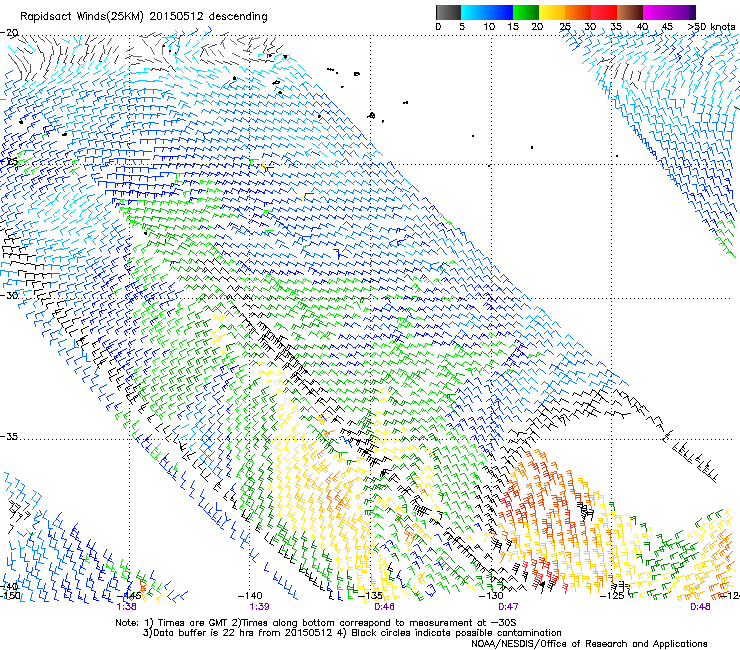Click the legend label ">50 knots"
This screenshot has height=650, width=740.
tap(711, 26)
